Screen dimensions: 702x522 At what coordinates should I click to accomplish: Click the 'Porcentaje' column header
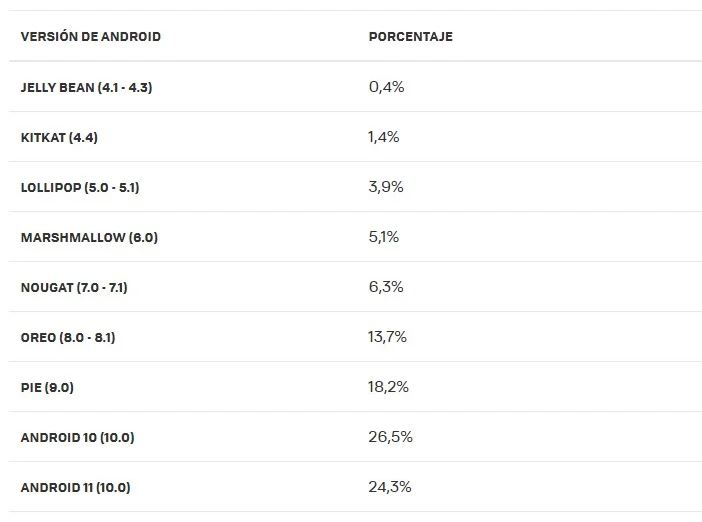(x=411, y=36)
